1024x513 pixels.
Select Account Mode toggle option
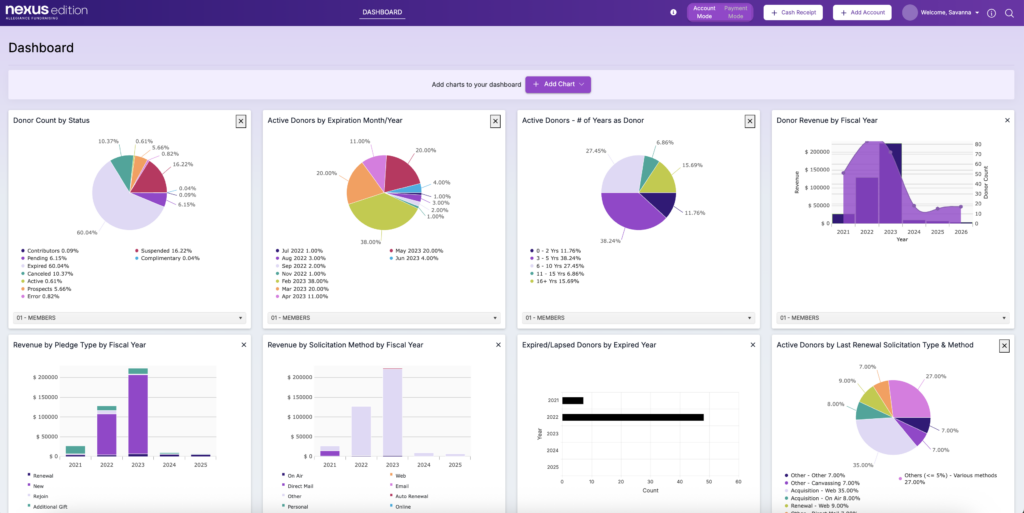[704, 12]
